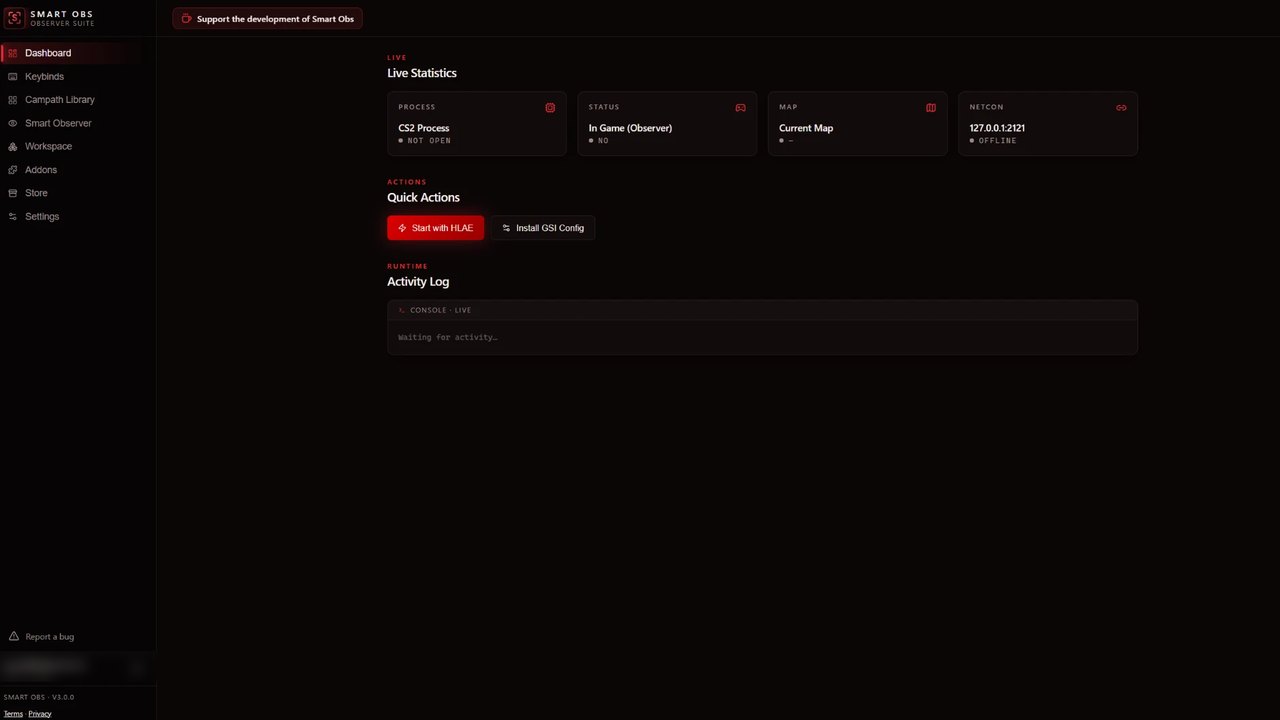Click the "CS2 Process" text
Image resolution: width=1280 pixels, height=720 pixels.
point(424,128)
